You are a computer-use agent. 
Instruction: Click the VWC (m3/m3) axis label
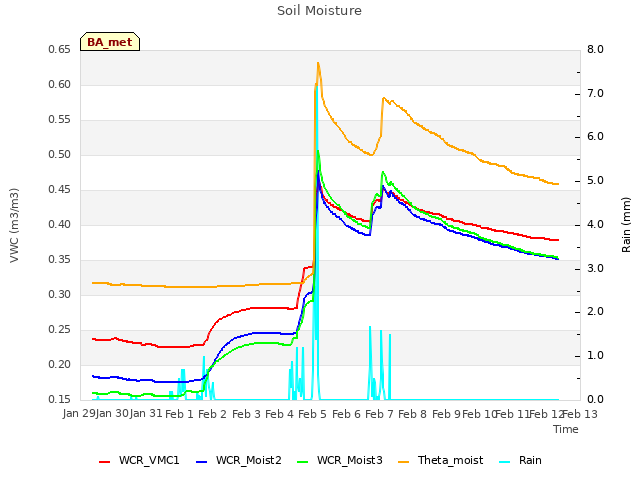pyautogui.click(x=14, y=225)
